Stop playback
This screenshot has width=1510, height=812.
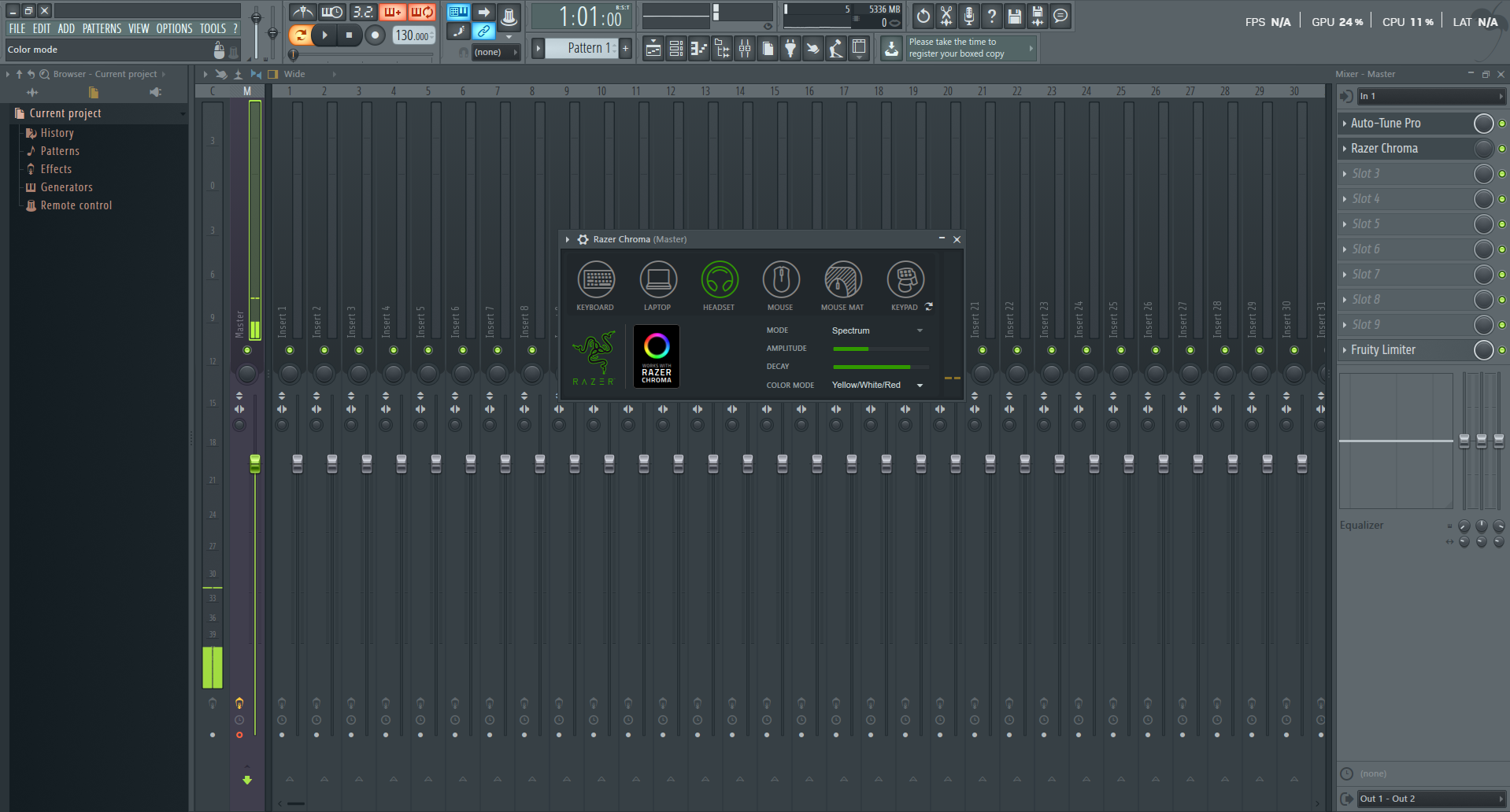pyautogui.click(x=350, y=35)
